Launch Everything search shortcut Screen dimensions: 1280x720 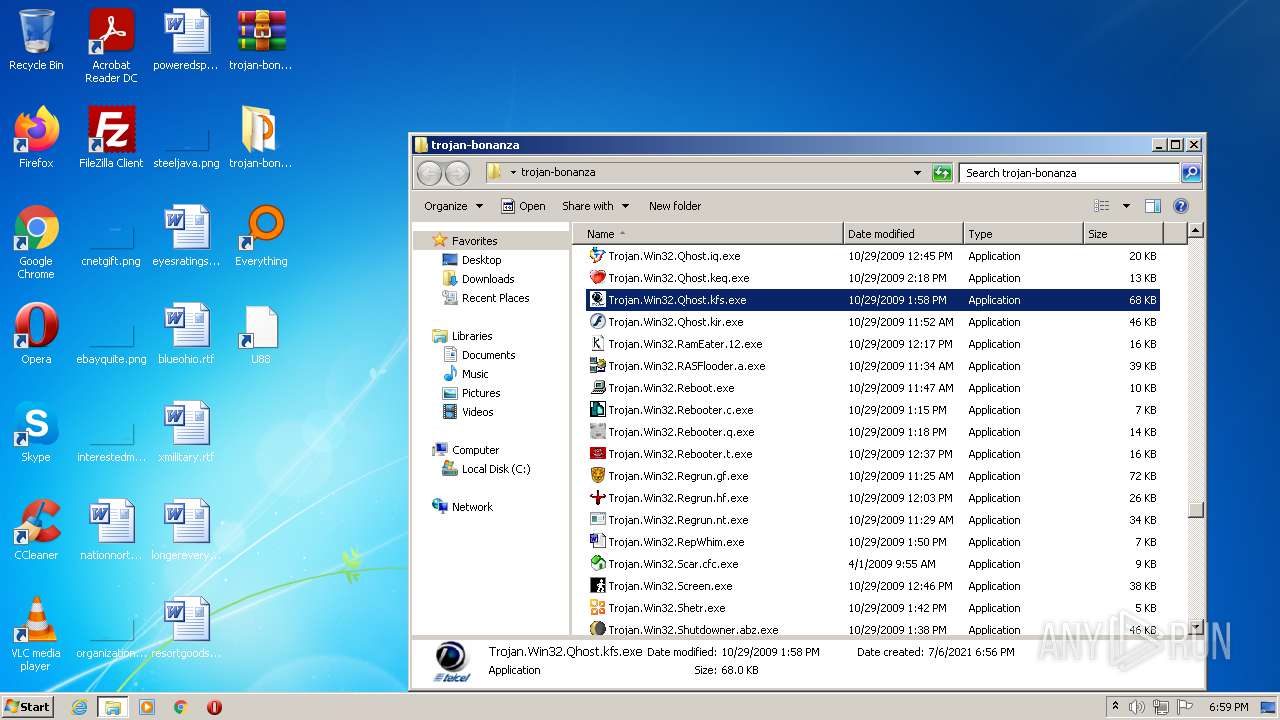coord(261,236)
